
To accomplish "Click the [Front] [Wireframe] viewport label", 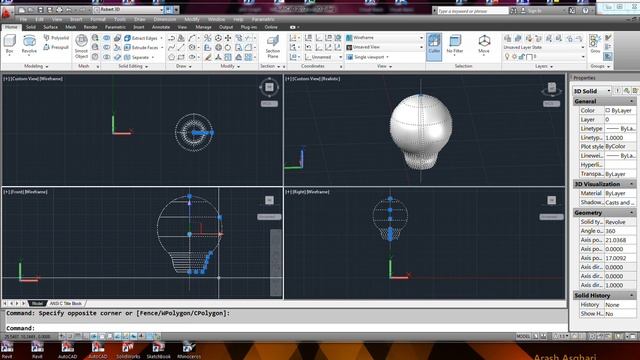I will coord(26,192).
